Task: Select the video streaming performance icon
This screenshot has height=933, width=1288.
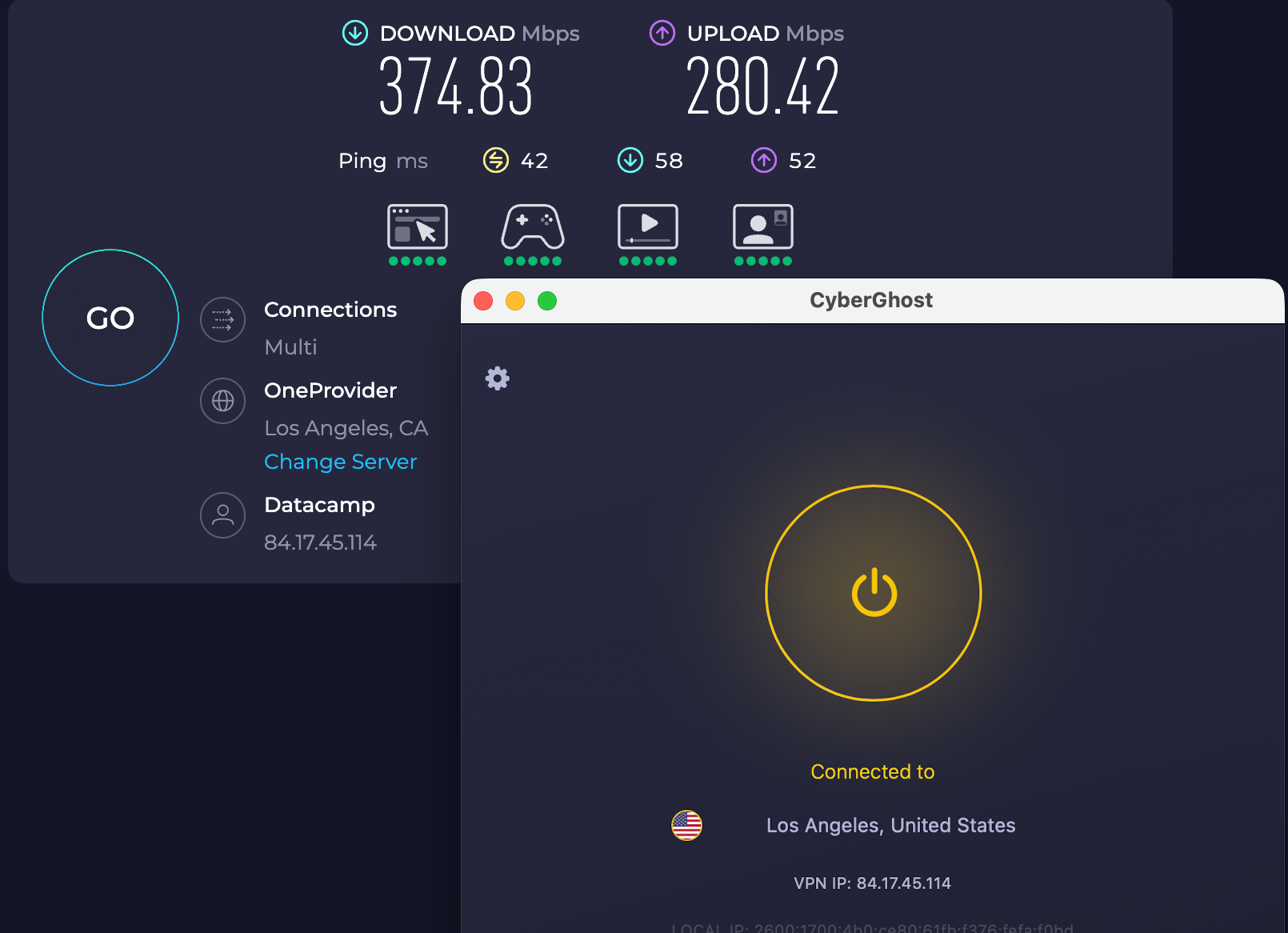Action: tap(647, 228)
